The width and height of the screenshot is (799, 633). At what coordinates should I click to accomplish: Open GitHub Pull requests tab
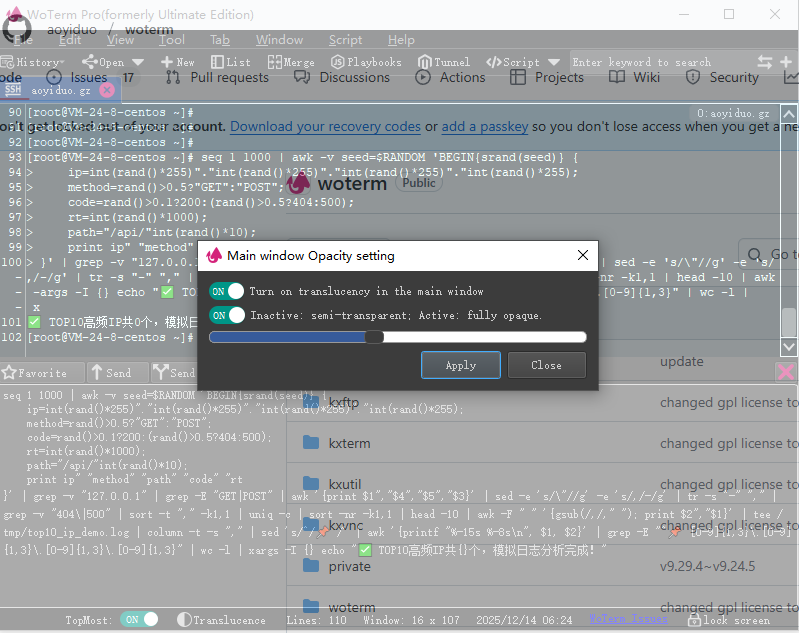[217, 77]
